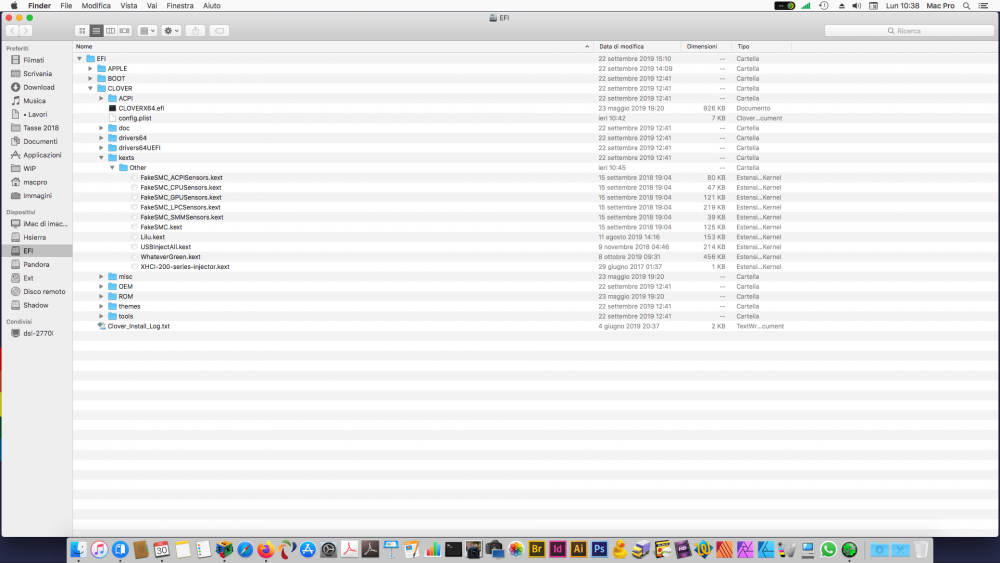Screen dimensions: 1000x563
Task: Select the Pandora volume in sidebar
Action: [36, 265]
